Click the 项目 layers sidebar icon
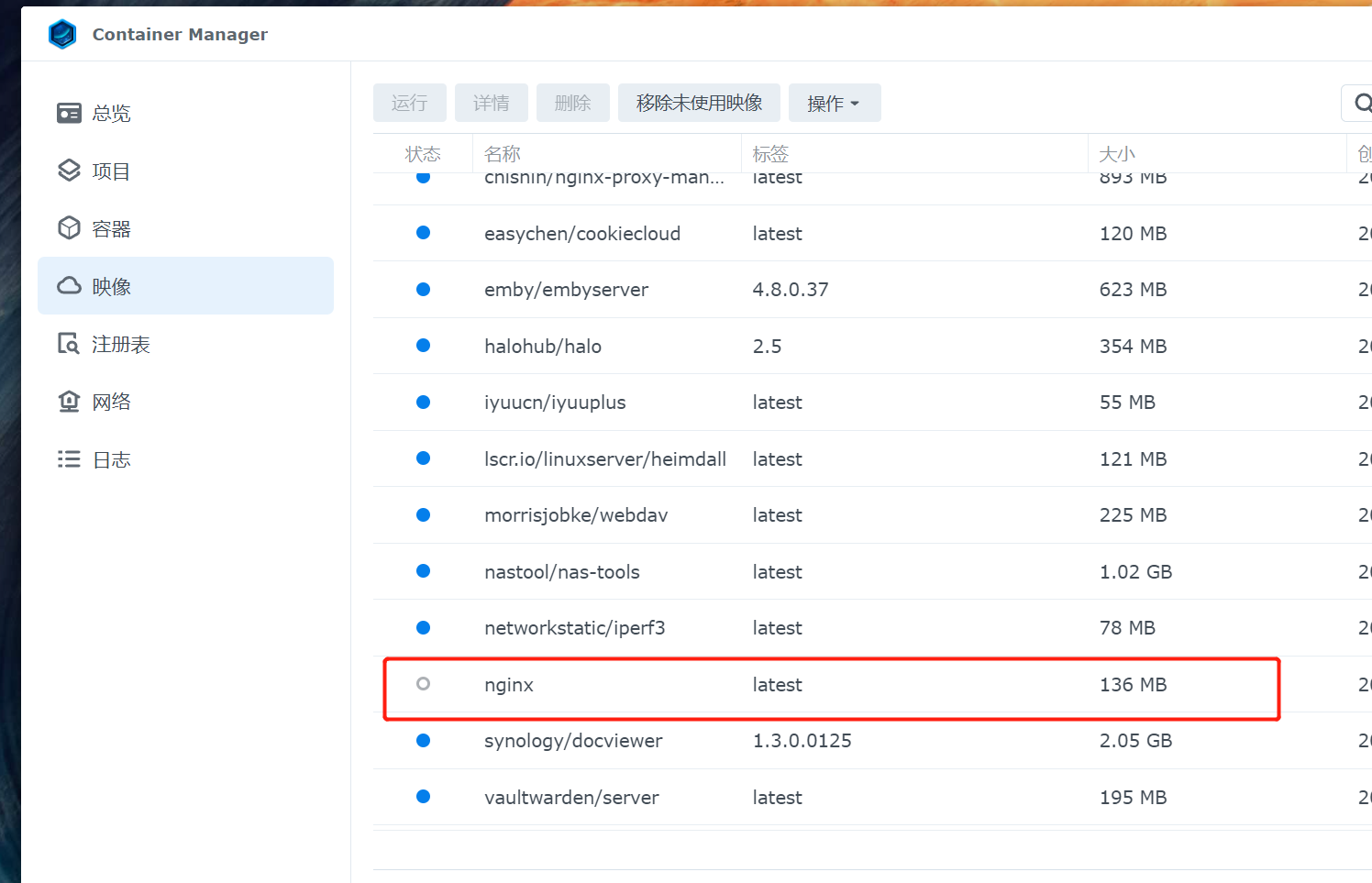Viewport: 1372px width, 883px height. tap(69, 171)
